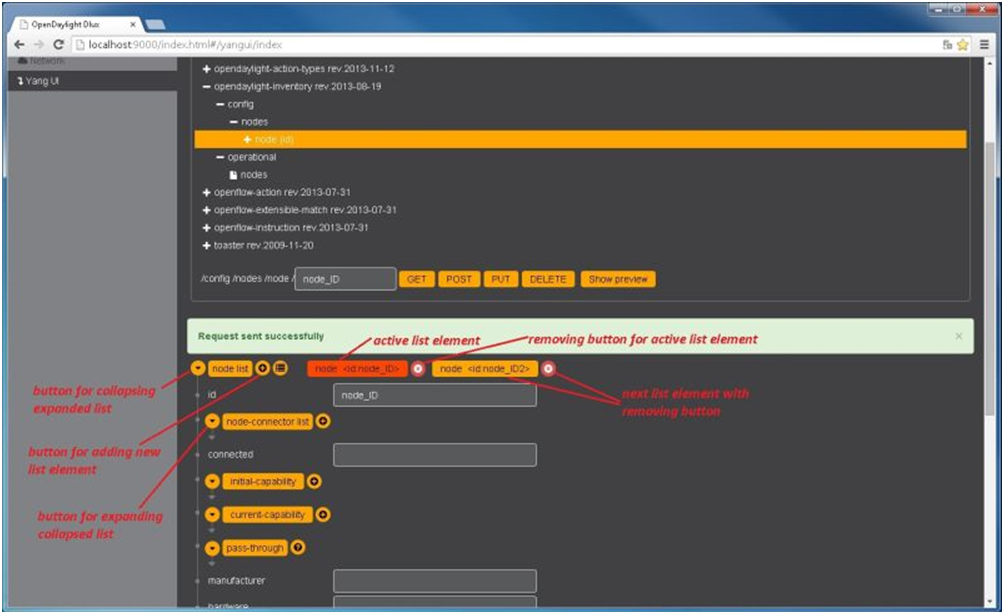Go forward in browser

pyautogui.click(x=38, y=44)
